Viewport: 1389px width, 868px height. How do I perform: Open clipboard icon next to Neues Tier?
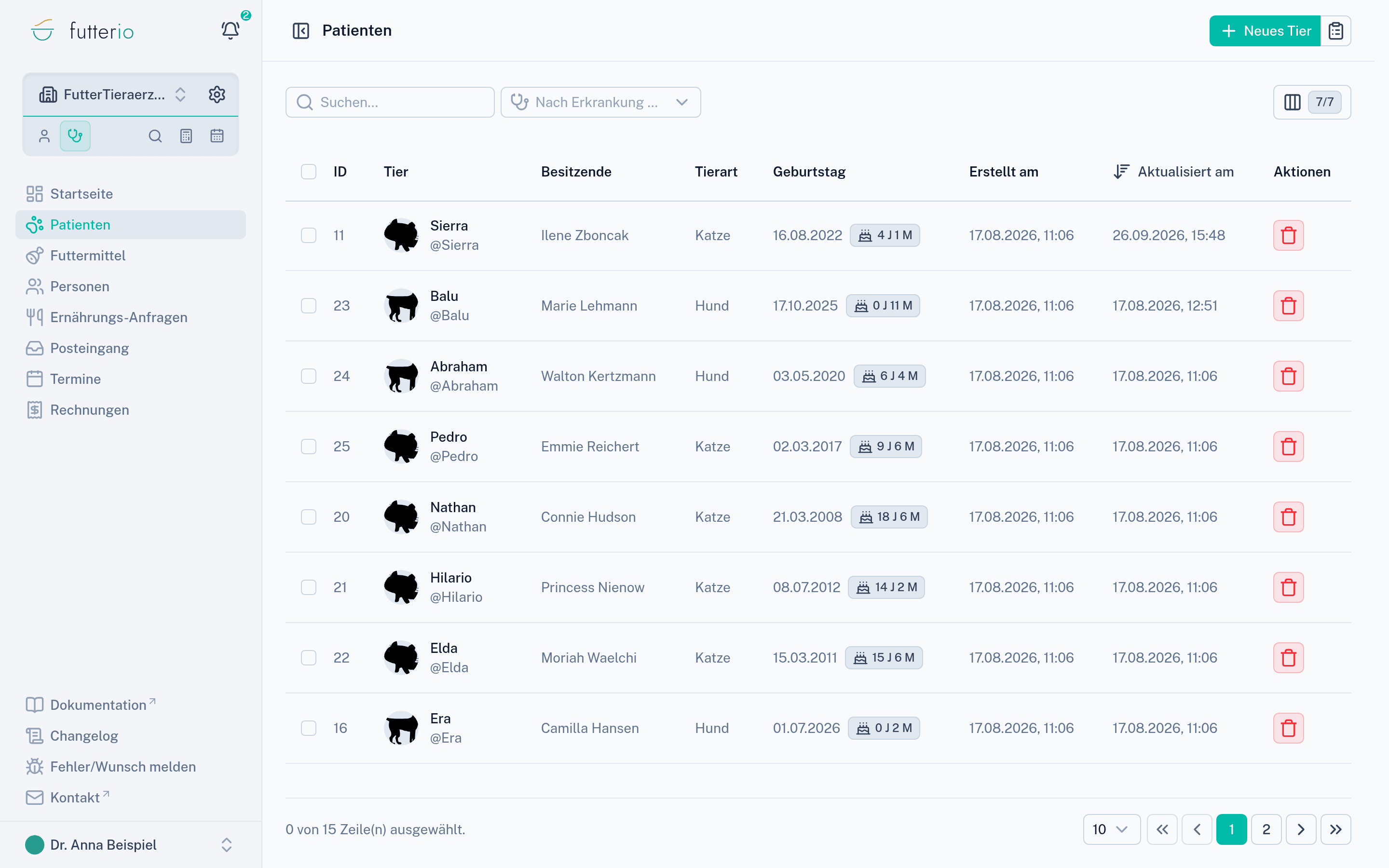pyautogui.click(x=1335, y=31)
